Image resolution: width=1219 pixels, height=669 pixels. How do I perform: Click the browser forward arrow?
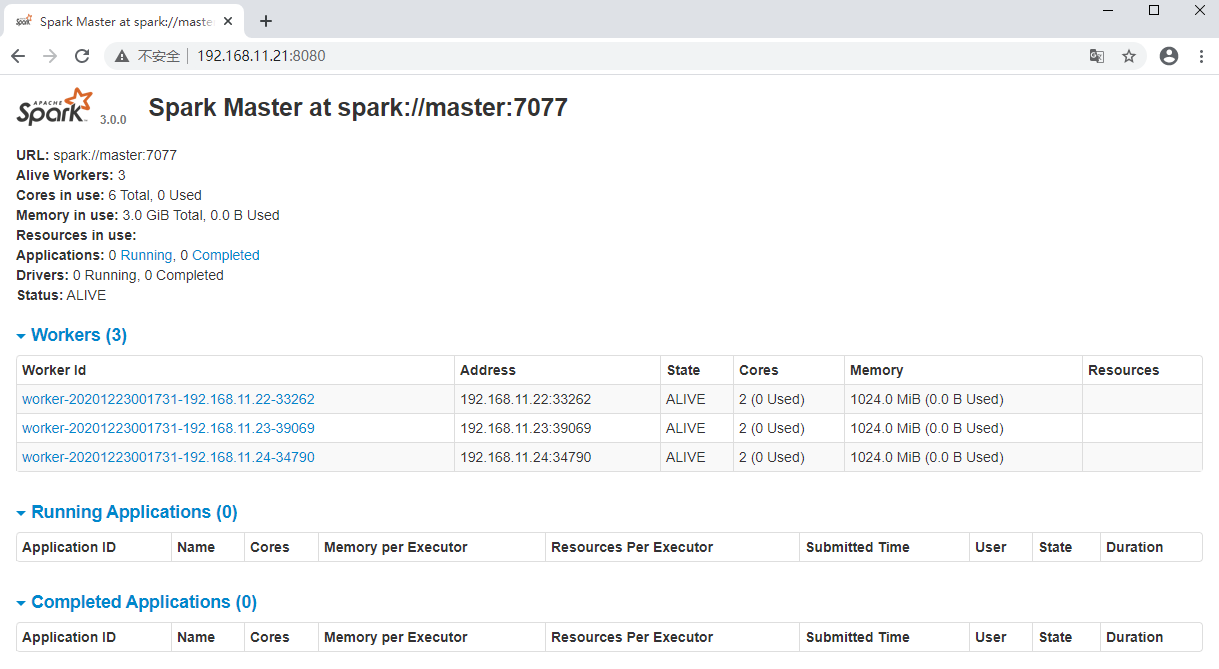49,56
